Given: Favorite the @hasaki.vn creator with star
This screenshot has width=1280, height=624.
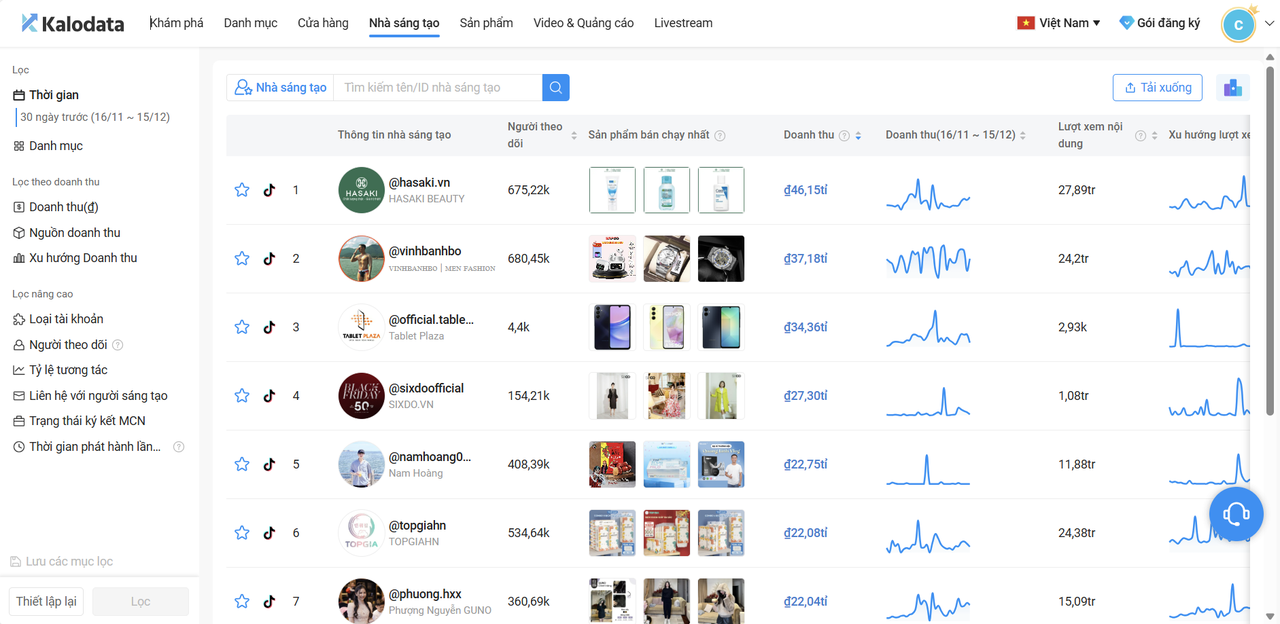Looking at the screenshot, I should click(242, 190).
